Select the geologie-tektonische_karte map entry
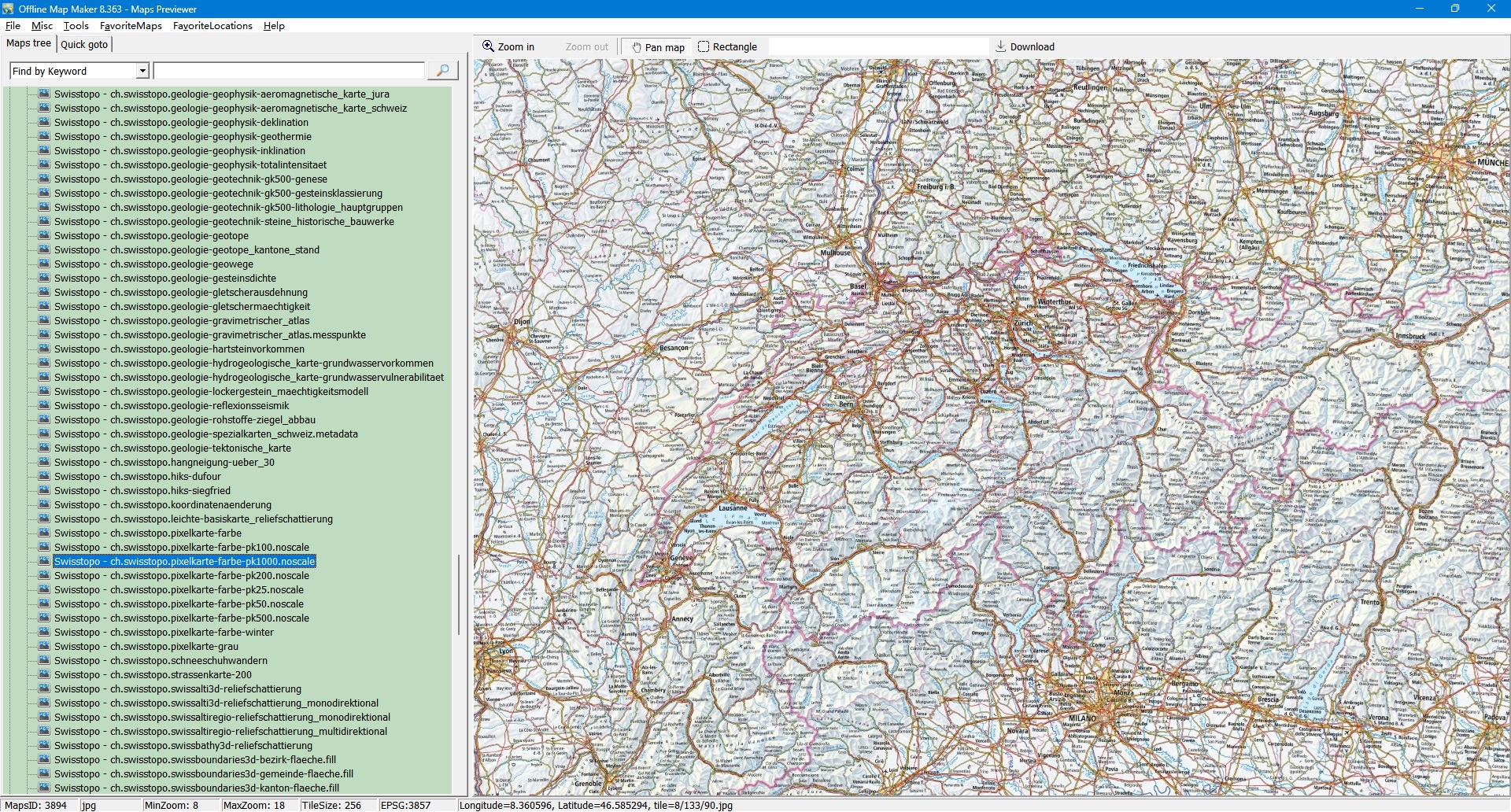 click(172, 448)
